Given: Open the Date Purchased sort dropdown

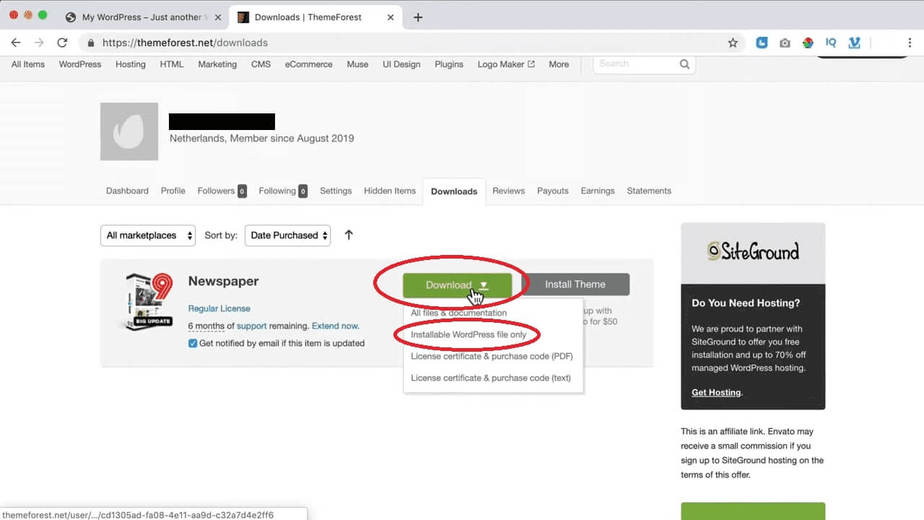Looking at the screenshot, I should click(x=288, y=235).
